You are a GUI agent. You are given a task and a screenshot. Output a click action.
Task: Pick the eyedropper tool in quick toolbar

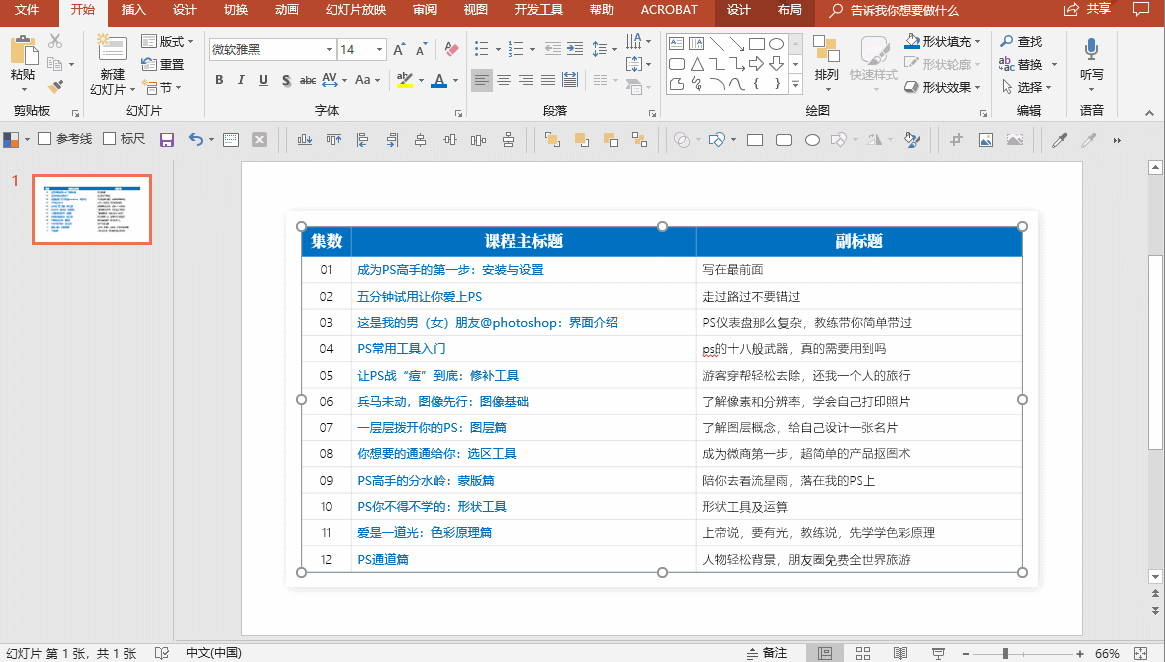coord(1059,140)
